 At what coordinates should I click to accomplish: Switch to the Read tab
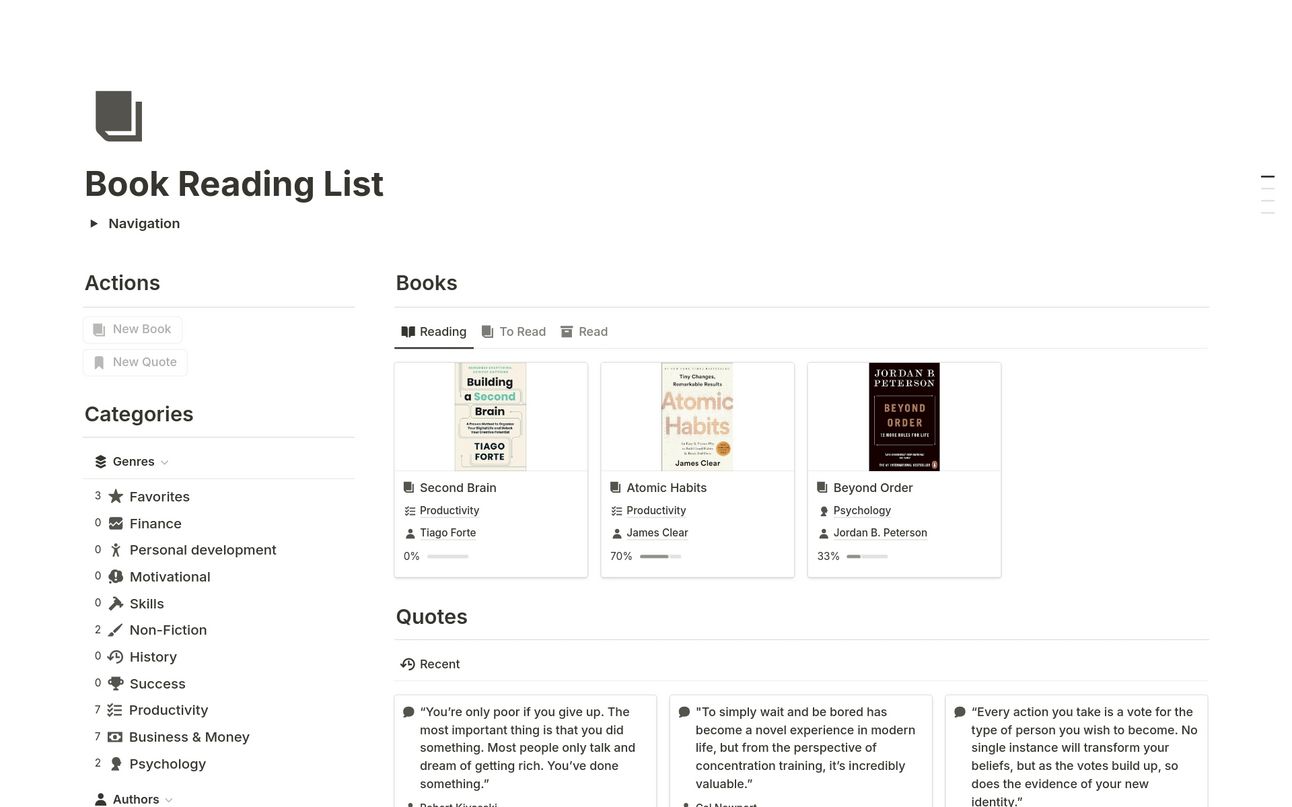pos(584,332)
